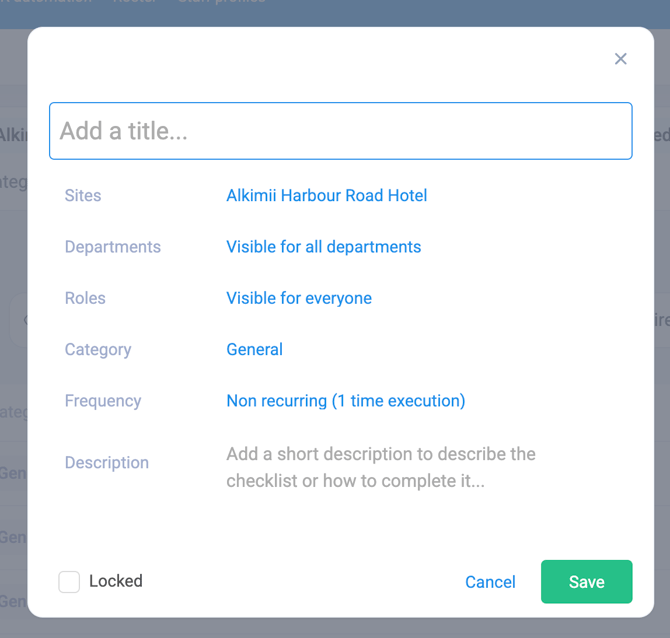This screenshot has width=670, height=638.
Task: Save the new checklist
Action: (x=586, y=582)
